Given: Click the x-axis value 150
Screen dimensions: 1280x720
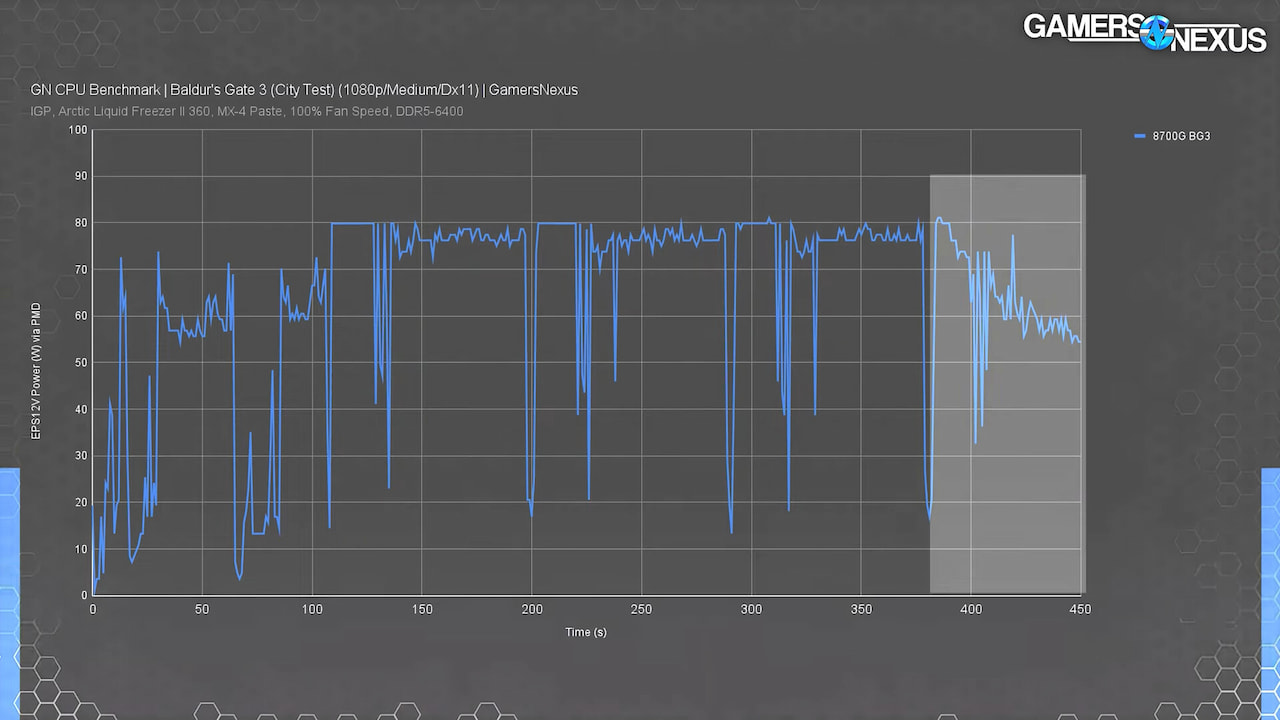Looking at the screenshot, I should pos(422,609).
